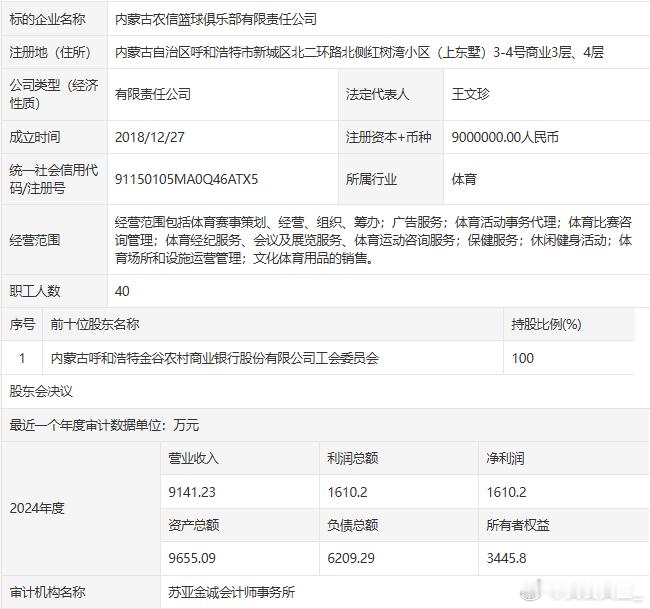Select the total assets value 9655.09
Screen dimensions: 650x609
[192, 558]
